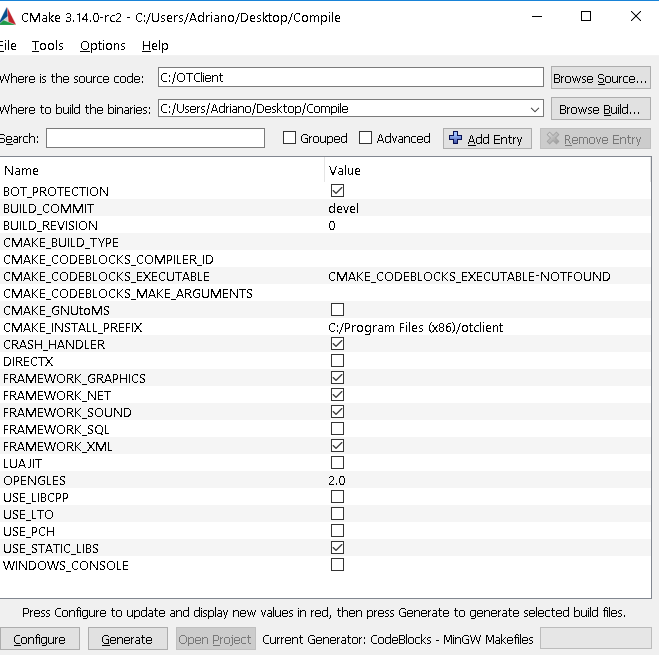659x655 pixels.
Task: Toggle the FRAMEWORK_SQL checkbox
Action: tap(337, 428)
